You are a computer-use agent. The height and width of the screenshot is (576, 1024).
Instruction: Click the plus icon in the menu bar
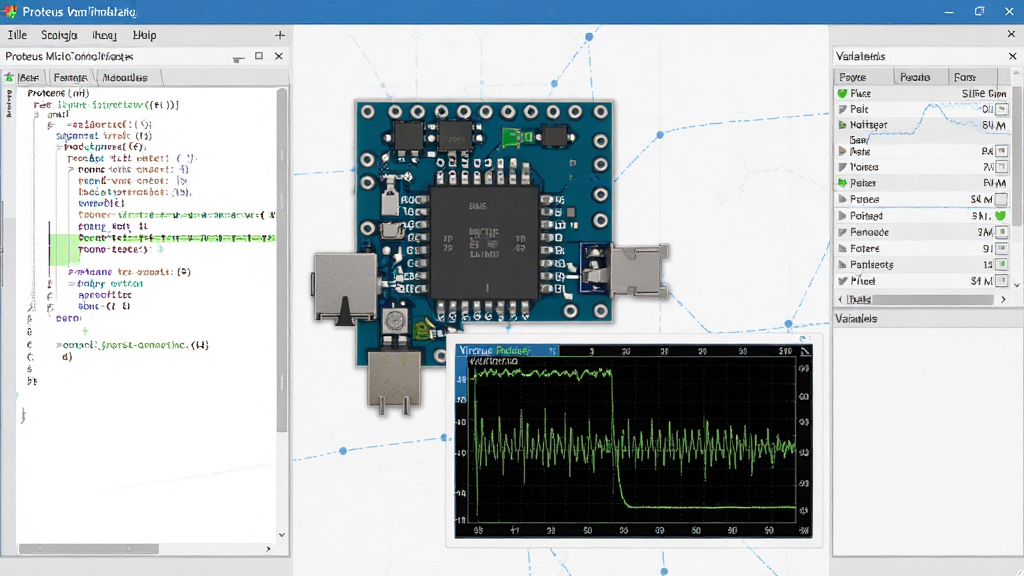pos(280,35)
